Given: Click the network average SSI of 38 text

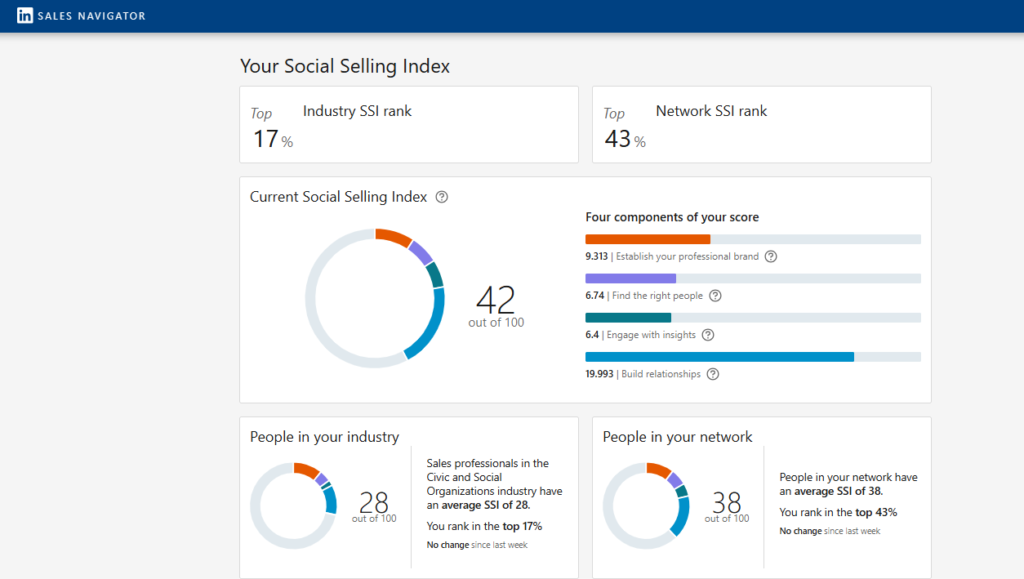Looking at the screenshot, I should click(848, 484).
